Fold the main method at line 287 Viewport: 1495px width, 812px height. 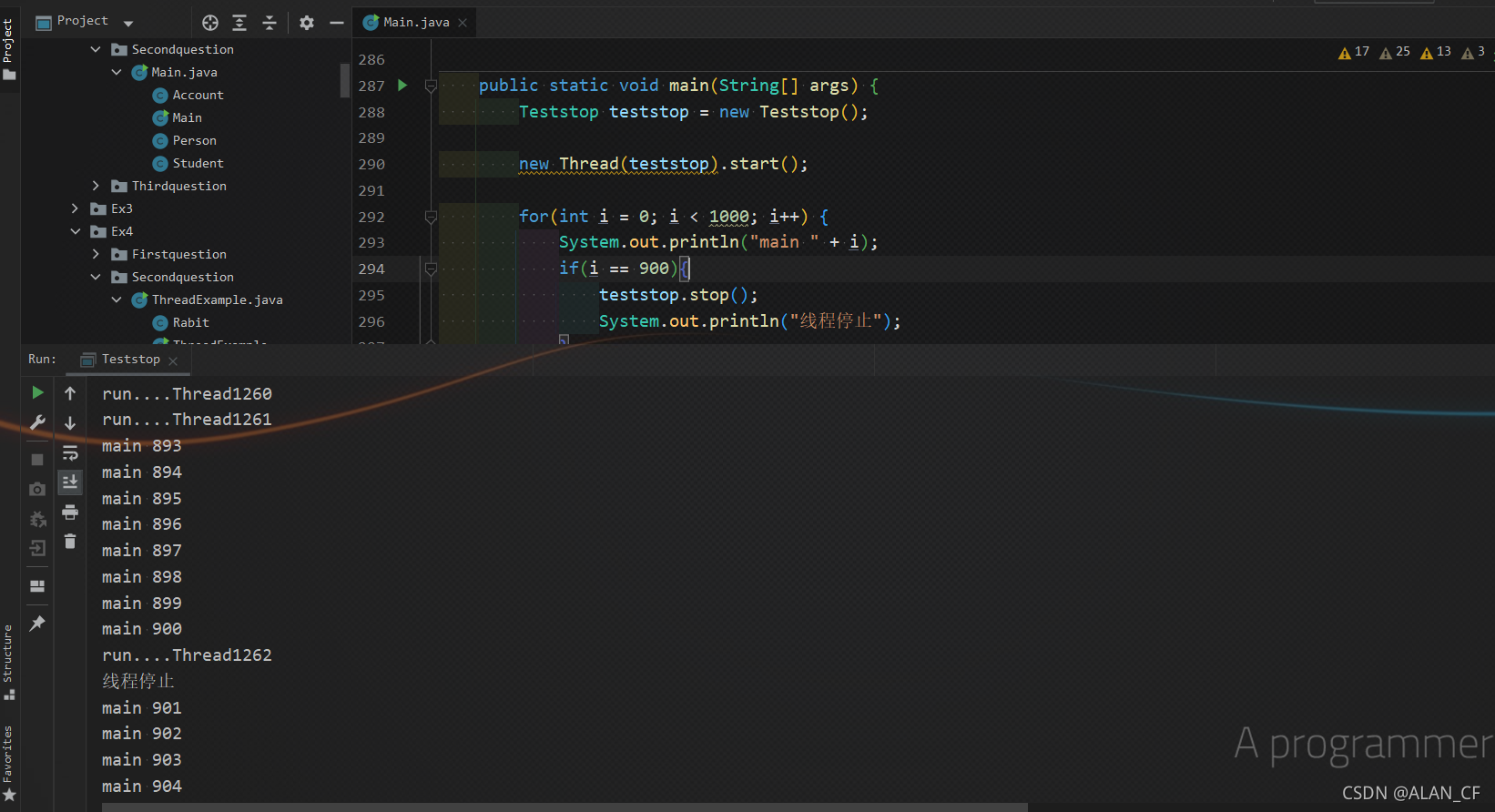click(431, 86)
